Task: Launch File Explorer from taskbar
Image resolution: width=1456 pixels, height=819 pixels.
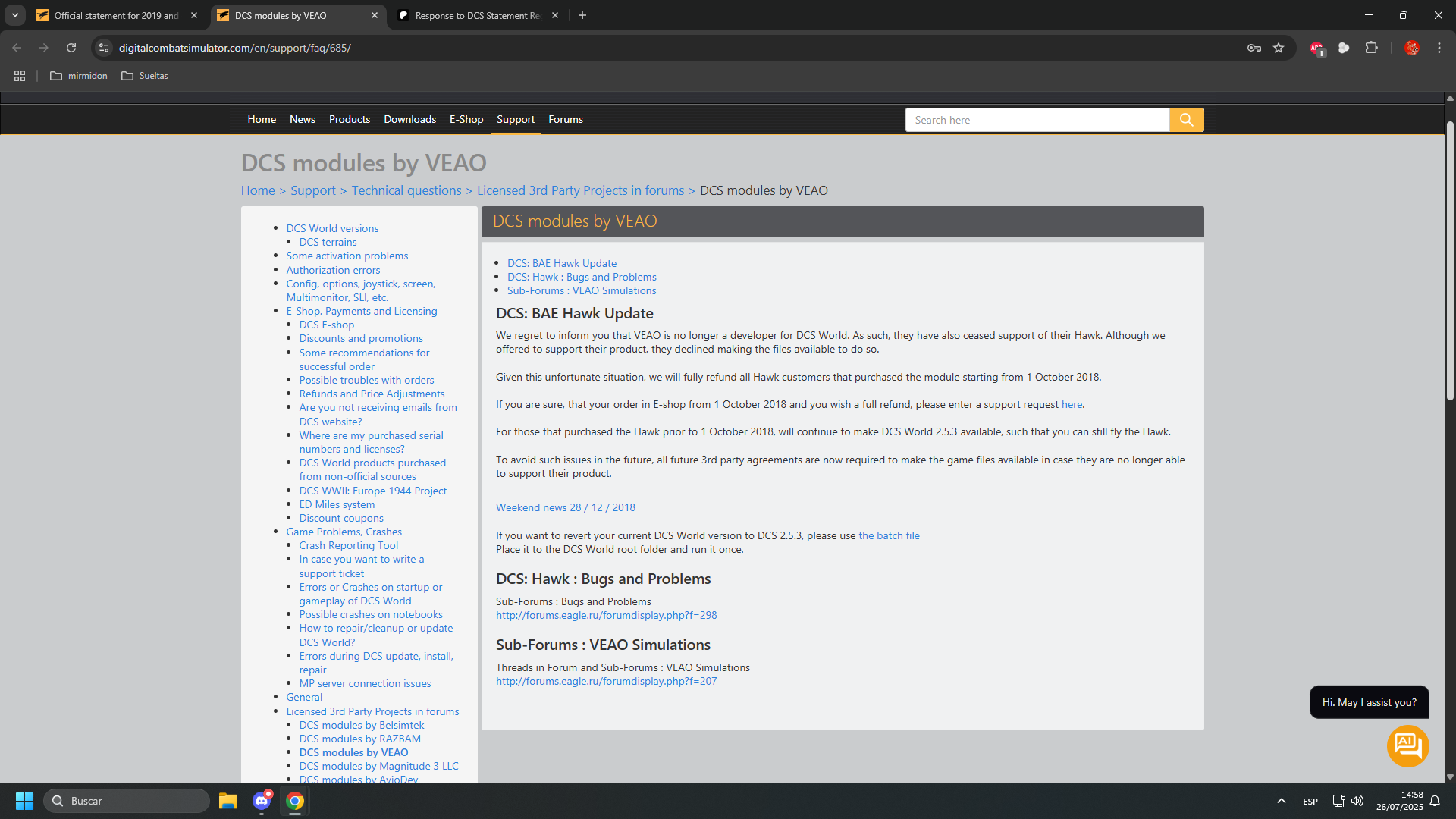Action: pos(228,801)
